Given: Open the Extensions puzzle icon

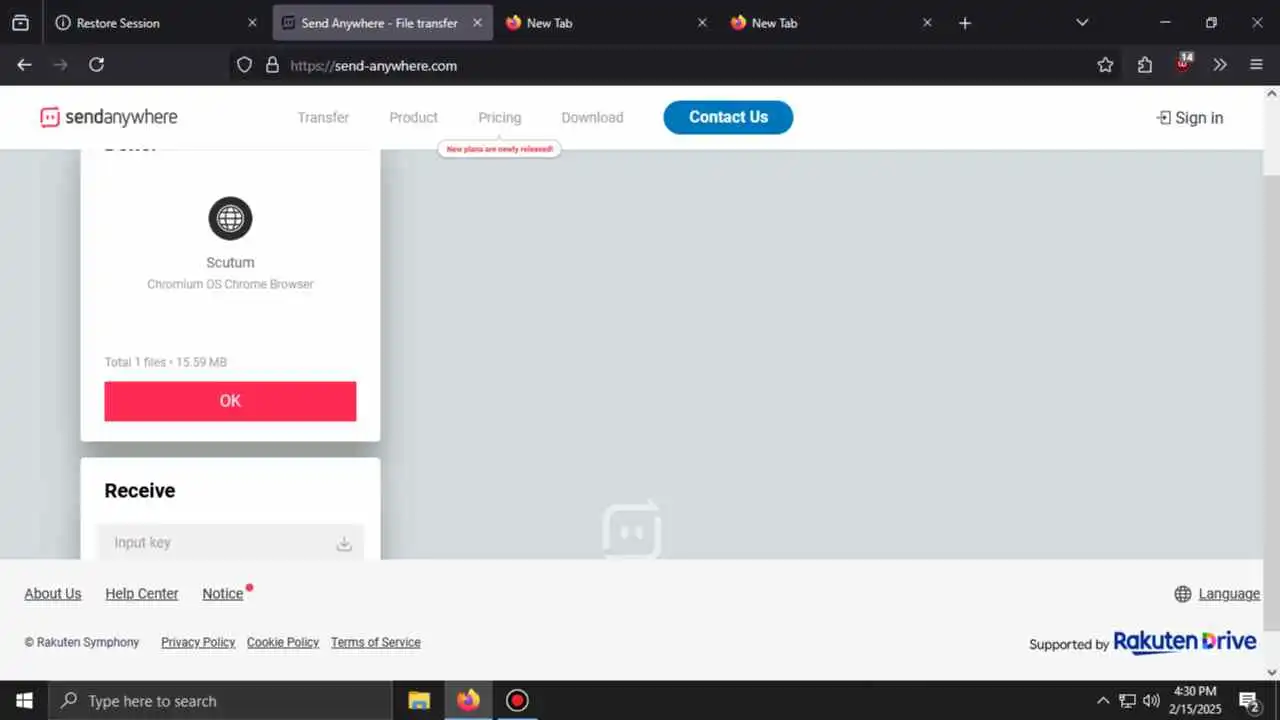Looking at the screenshot, I should pos(1145,65).
